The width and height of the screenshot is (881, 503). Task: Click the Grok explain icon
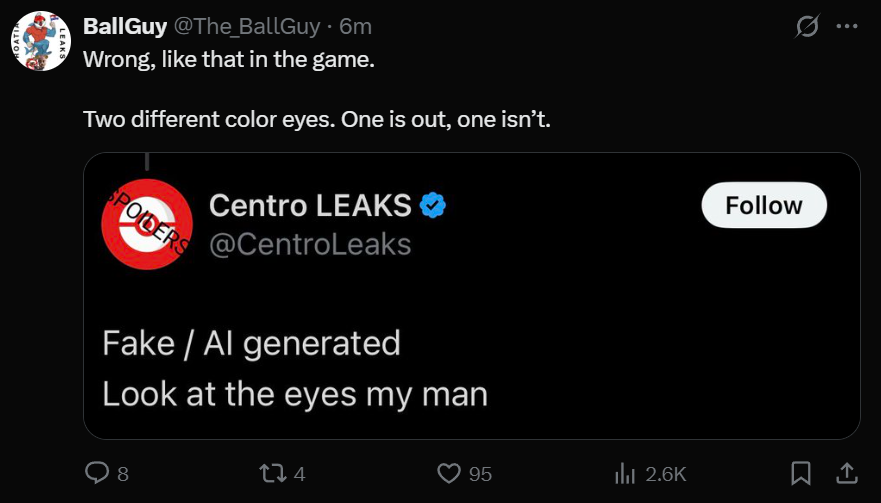pyautogui.click(x=805, y=27)
